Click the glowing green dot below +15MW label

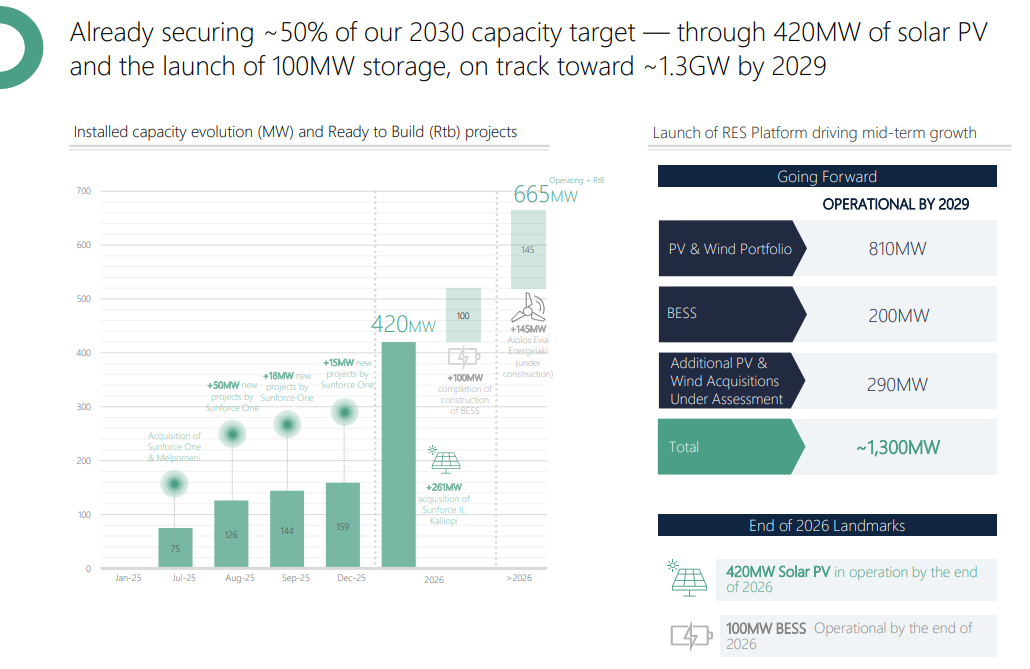tap(345, 411)
